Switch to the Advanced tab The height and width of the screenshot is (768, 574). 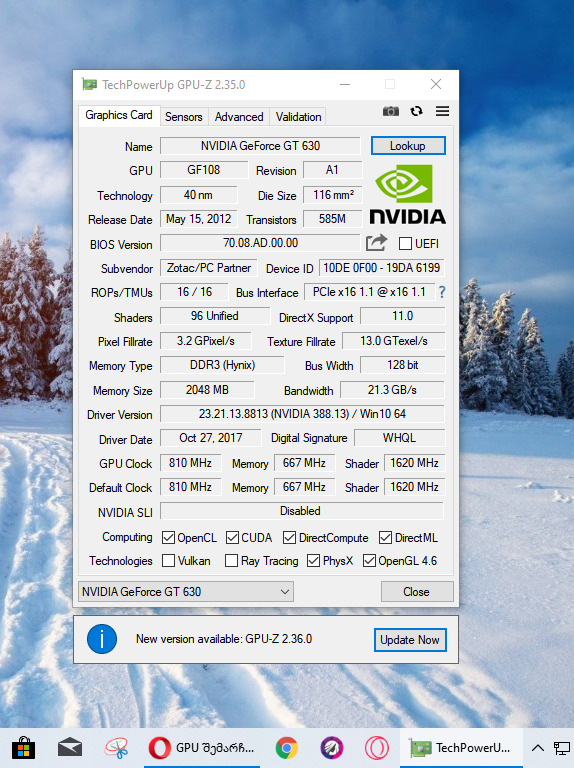pos(239,117)
